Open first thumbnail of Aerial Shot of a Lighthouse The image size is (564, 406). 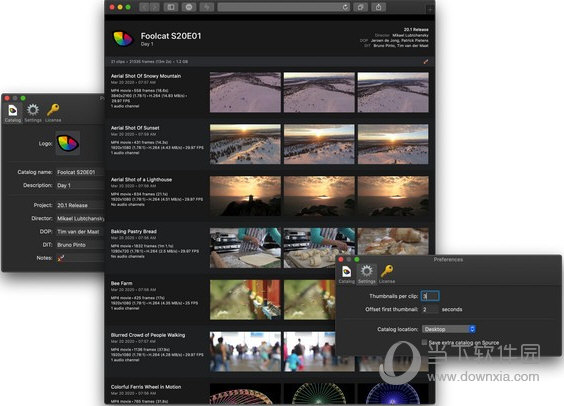click(245, 196)
